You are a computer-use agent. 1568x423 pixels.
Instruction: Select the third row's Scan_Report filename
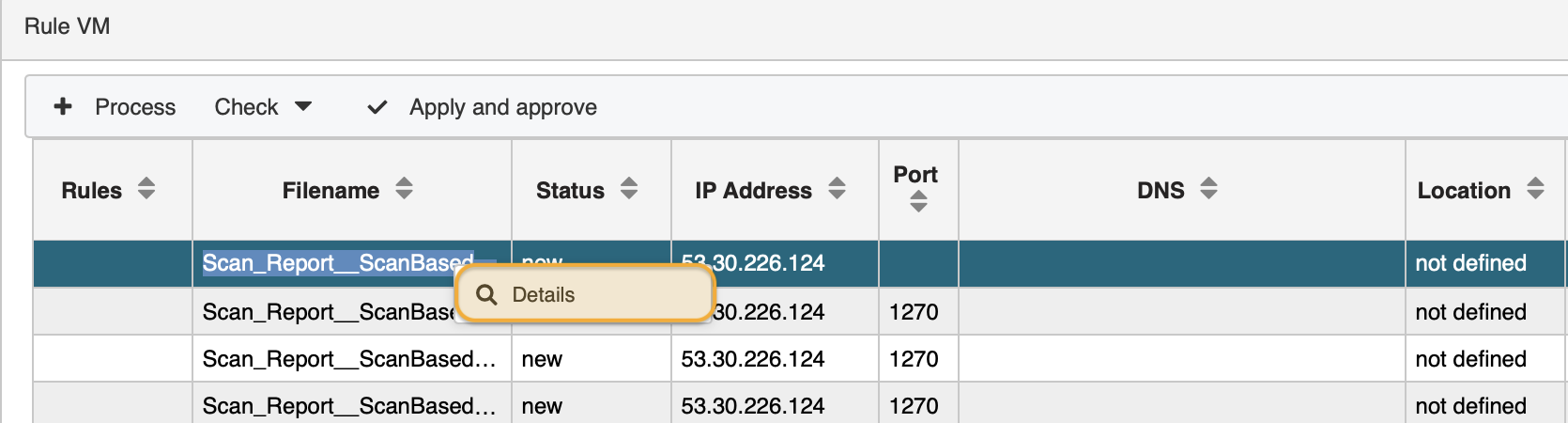(x=348, y=359)
